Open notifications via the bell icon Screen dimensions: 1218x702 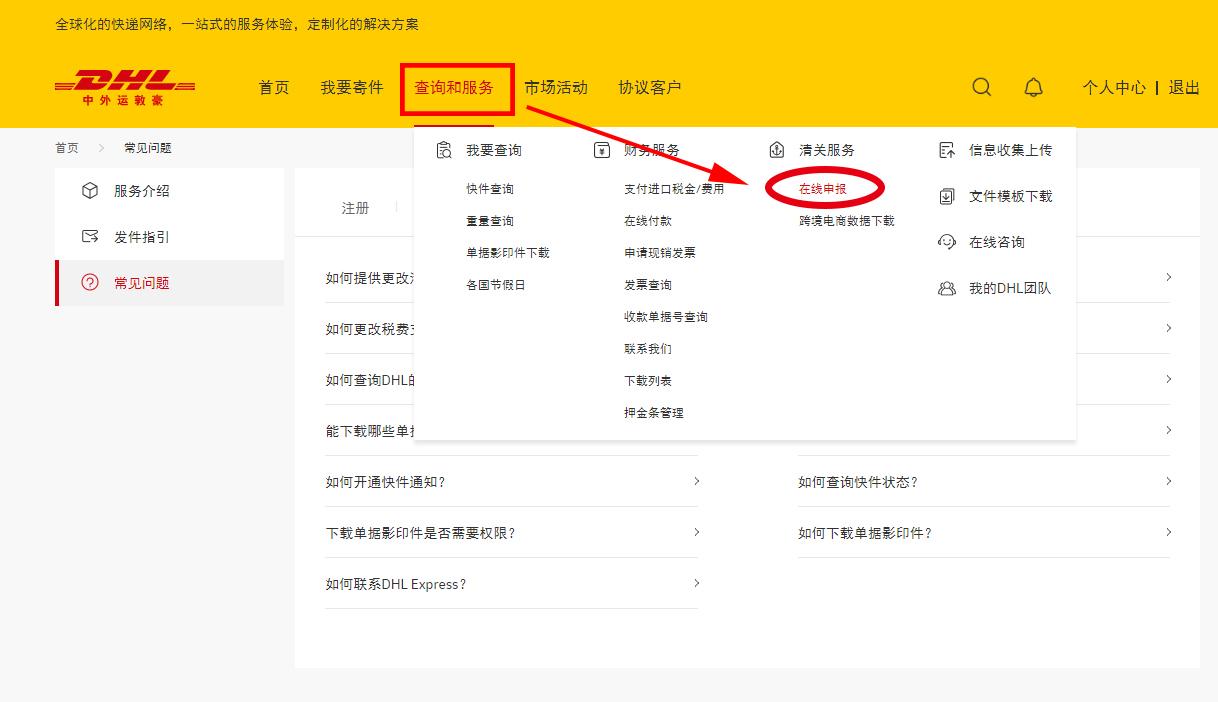[1035, 87]
